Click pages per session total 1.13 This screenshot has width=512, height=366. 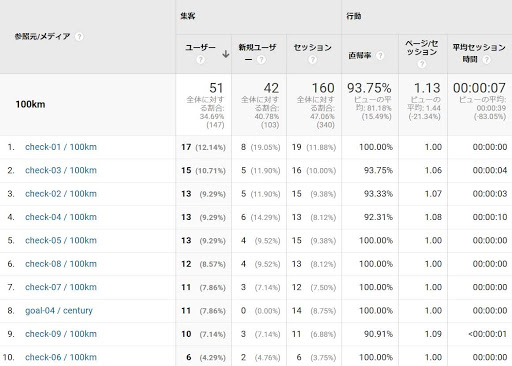pyautogui.click(x=427, y=88)
